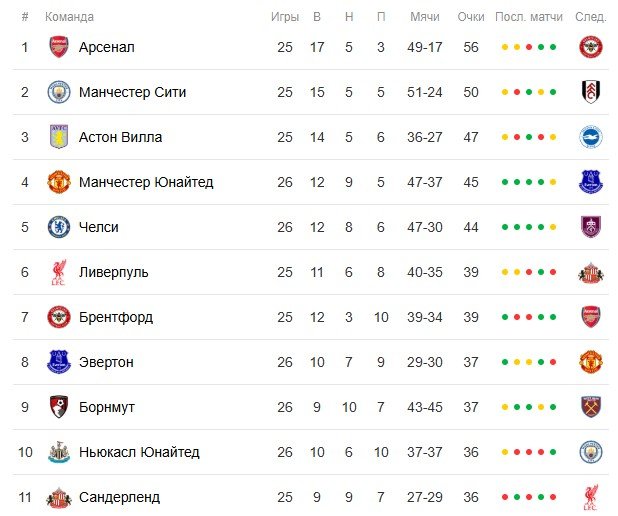Open Bournemouth's next opponent crest in След. column

(x=590, y=407)
